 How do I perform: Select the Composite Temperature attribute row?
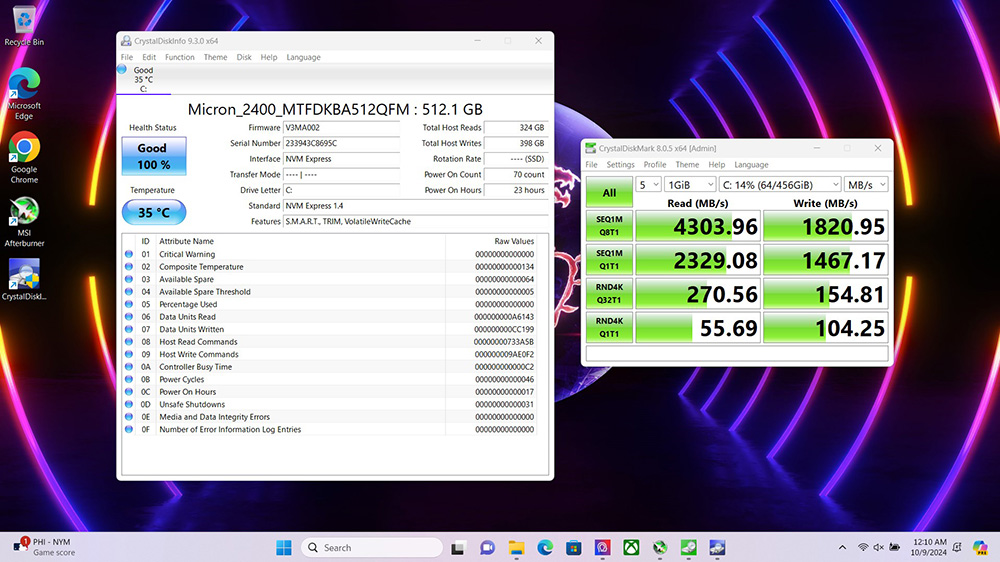point(330,267)
